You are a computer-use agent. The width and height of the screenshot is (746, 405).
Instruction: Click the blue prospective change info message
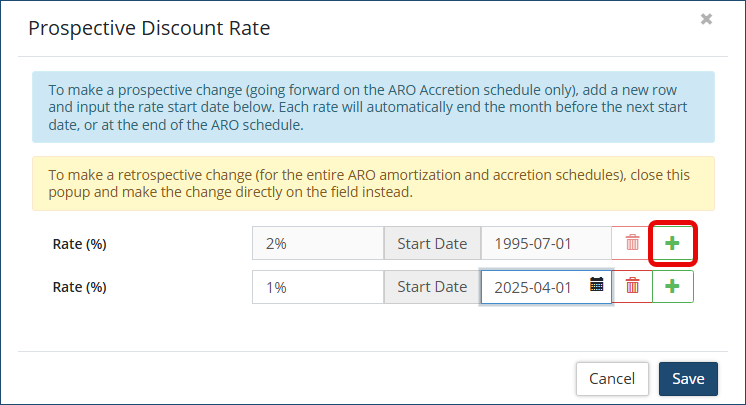point(373,107)
